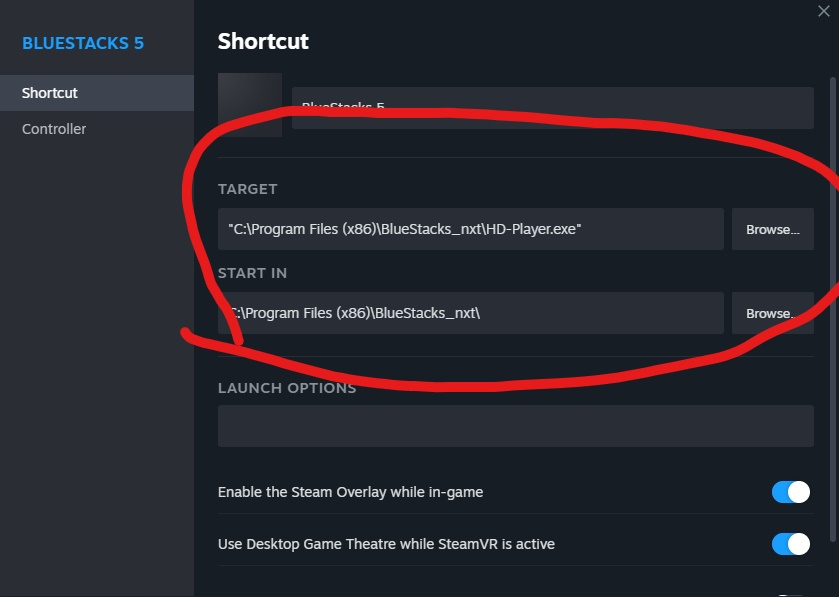This screenshot has height=597, width=839.
Task: Click the empty Launch Options field
Action: click(x=515, y=426)
